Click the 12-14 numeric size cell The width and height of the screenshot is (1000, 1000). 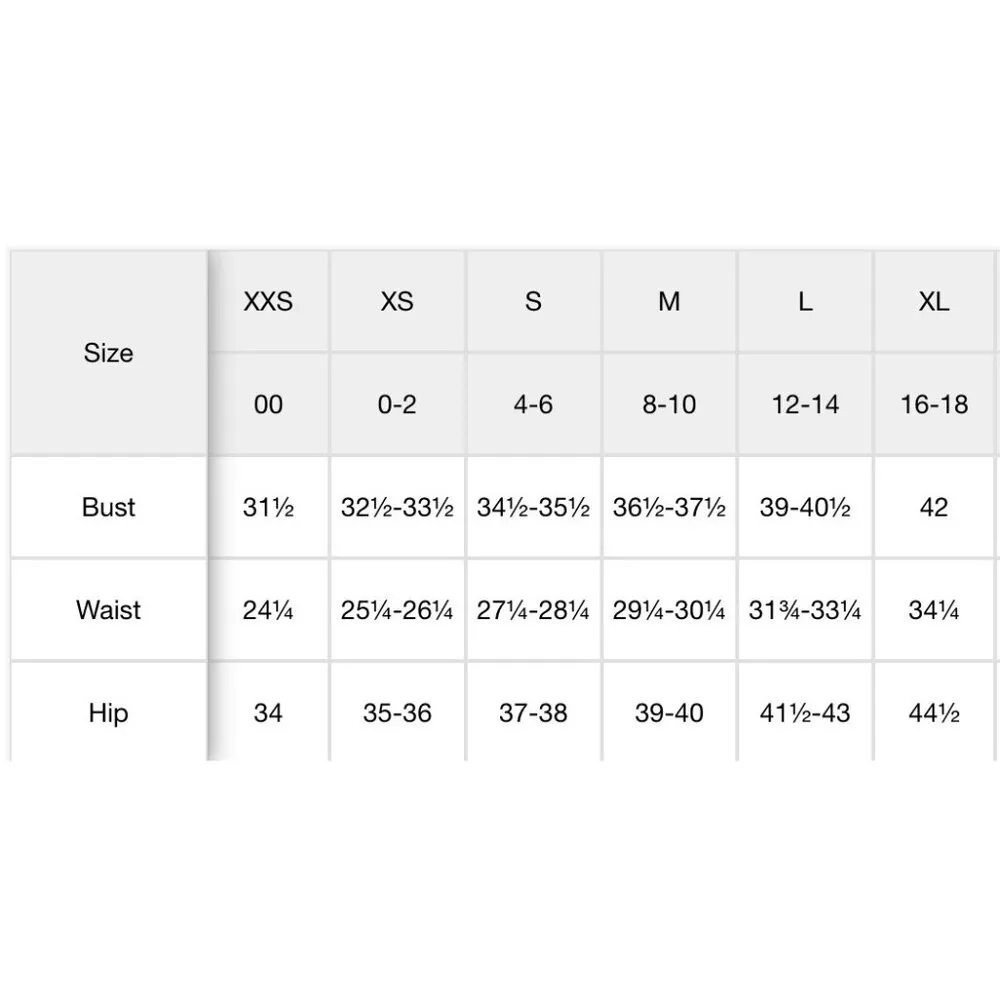click(805, 405)
